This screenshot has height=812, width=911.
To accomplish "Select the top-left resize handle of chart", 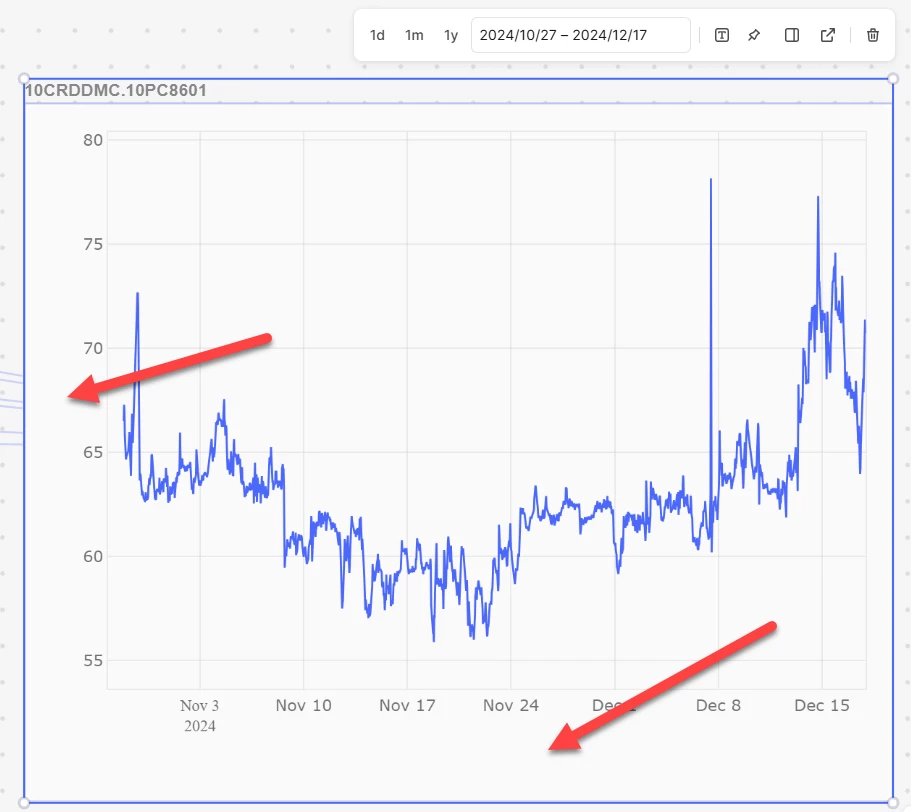I will coord(24,78).
